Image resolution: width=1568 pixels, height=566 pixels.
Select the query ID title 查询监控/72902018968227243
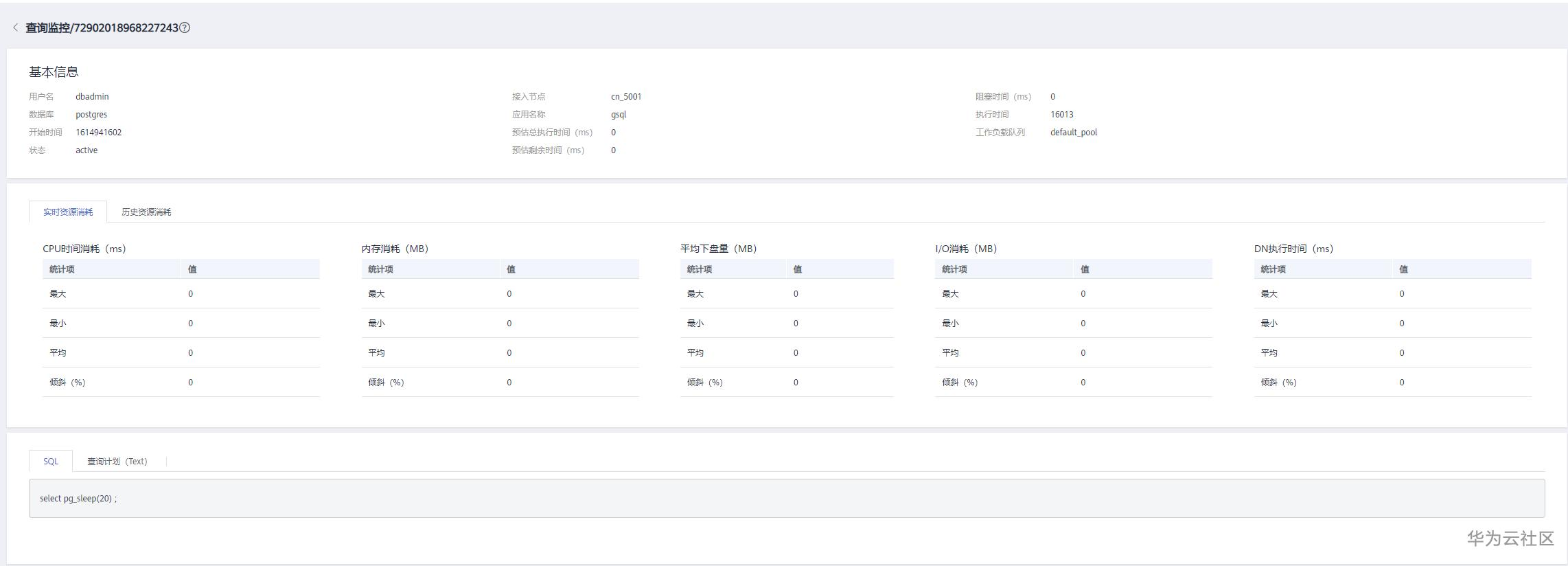(102, 27)
